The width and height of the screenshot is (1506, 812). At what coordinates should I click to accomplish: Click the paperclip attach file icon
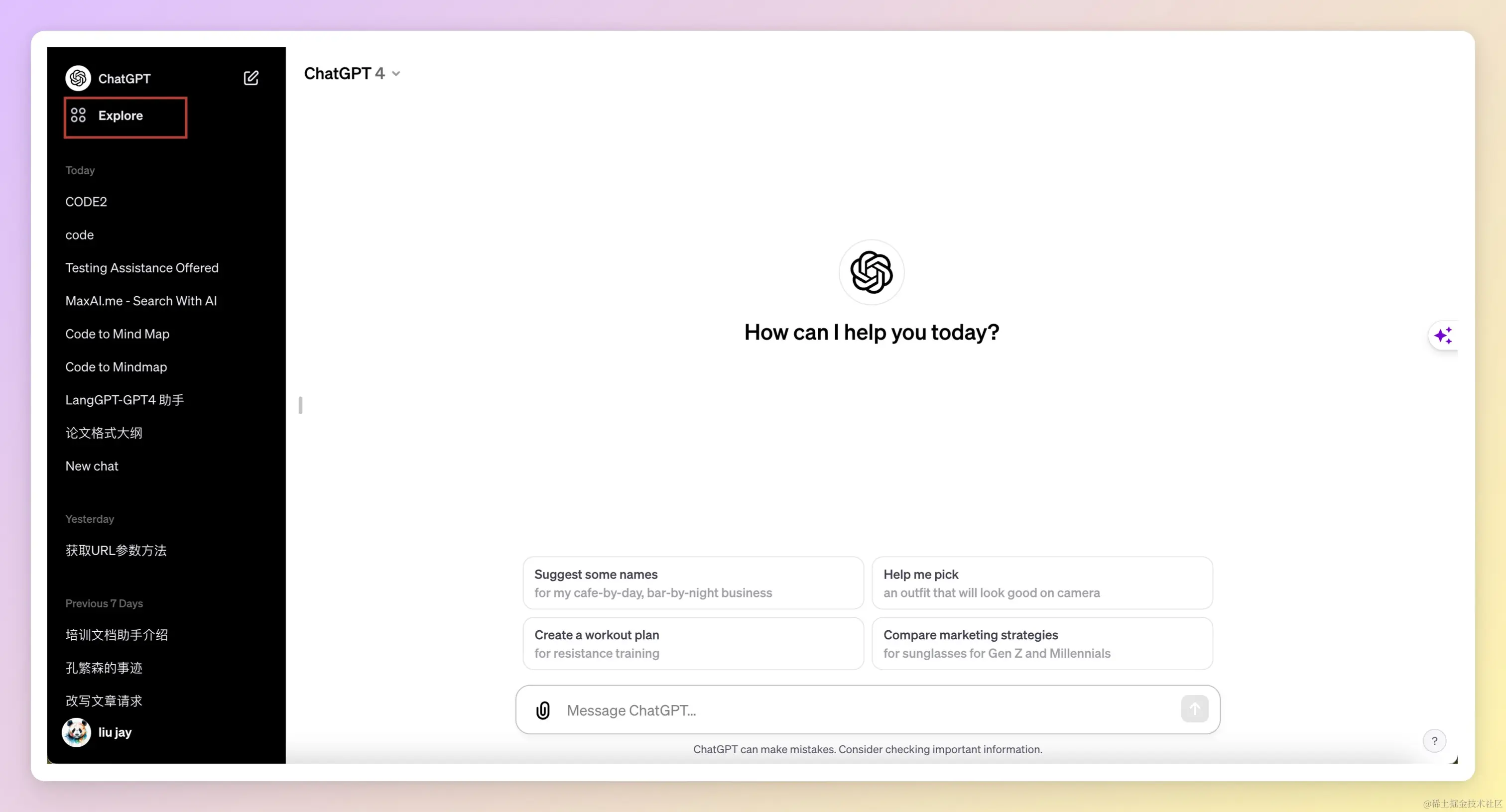(x=542, y=710)
